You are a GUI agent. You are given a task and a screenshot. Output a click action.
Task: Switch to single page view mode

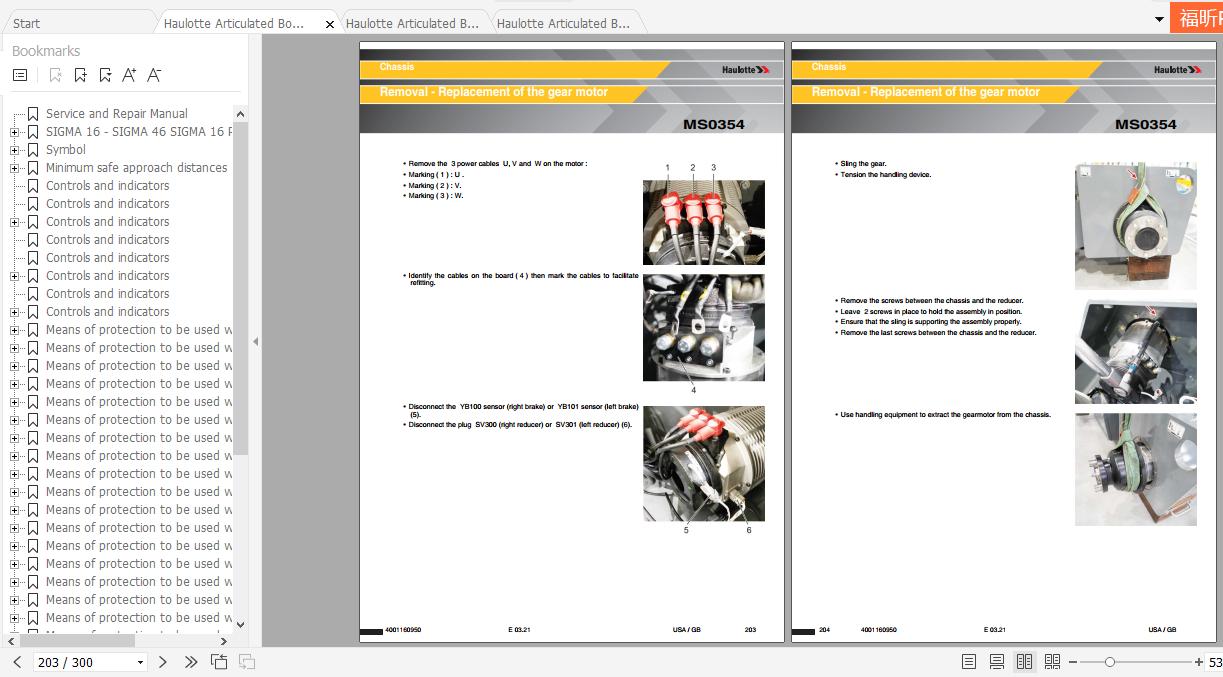point(969,662)
